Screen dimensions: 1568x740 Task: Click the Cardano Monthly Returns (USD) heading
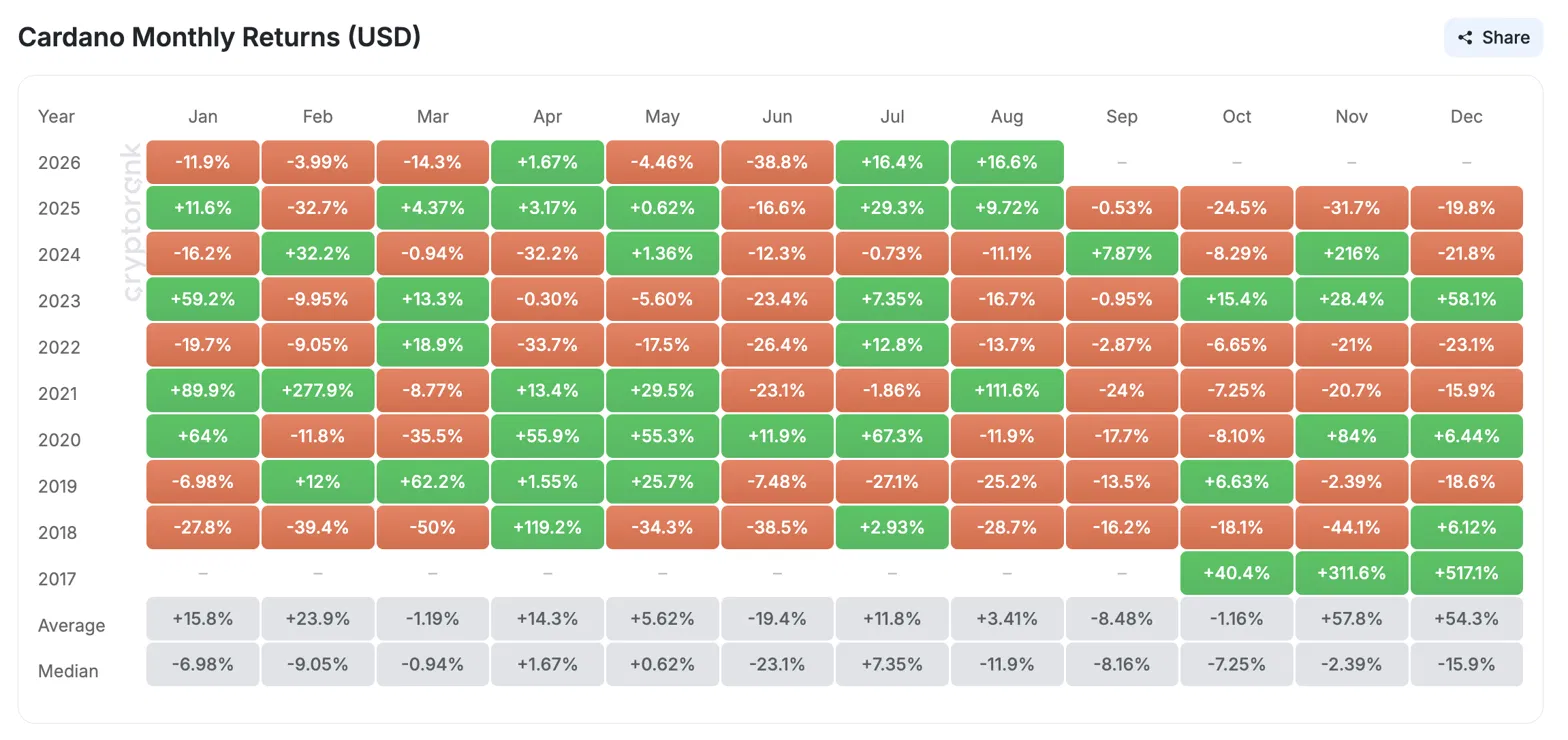pyautogui.click(x=220, y=38)
